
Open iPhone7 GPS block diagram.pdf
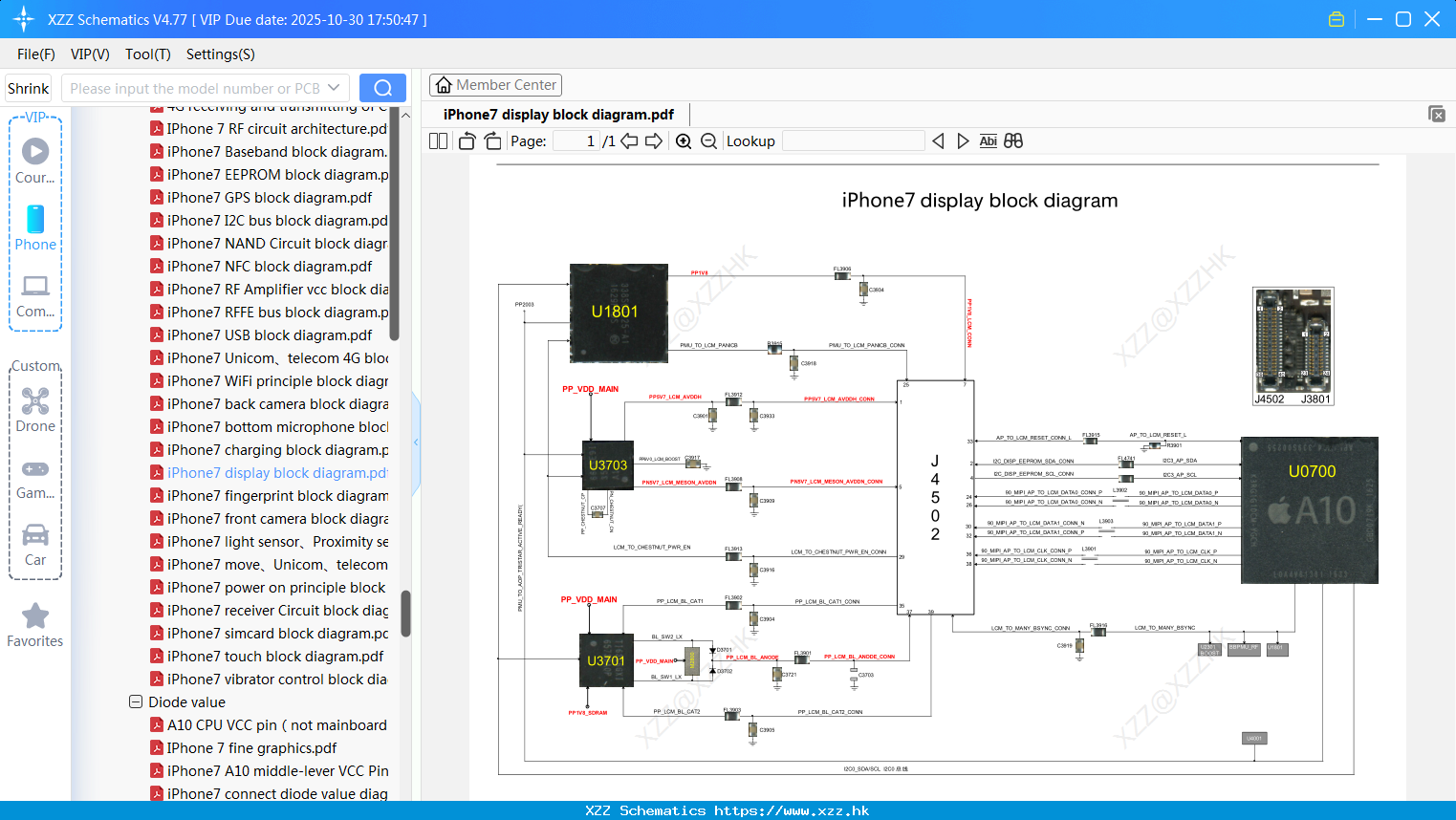[262, 197]
